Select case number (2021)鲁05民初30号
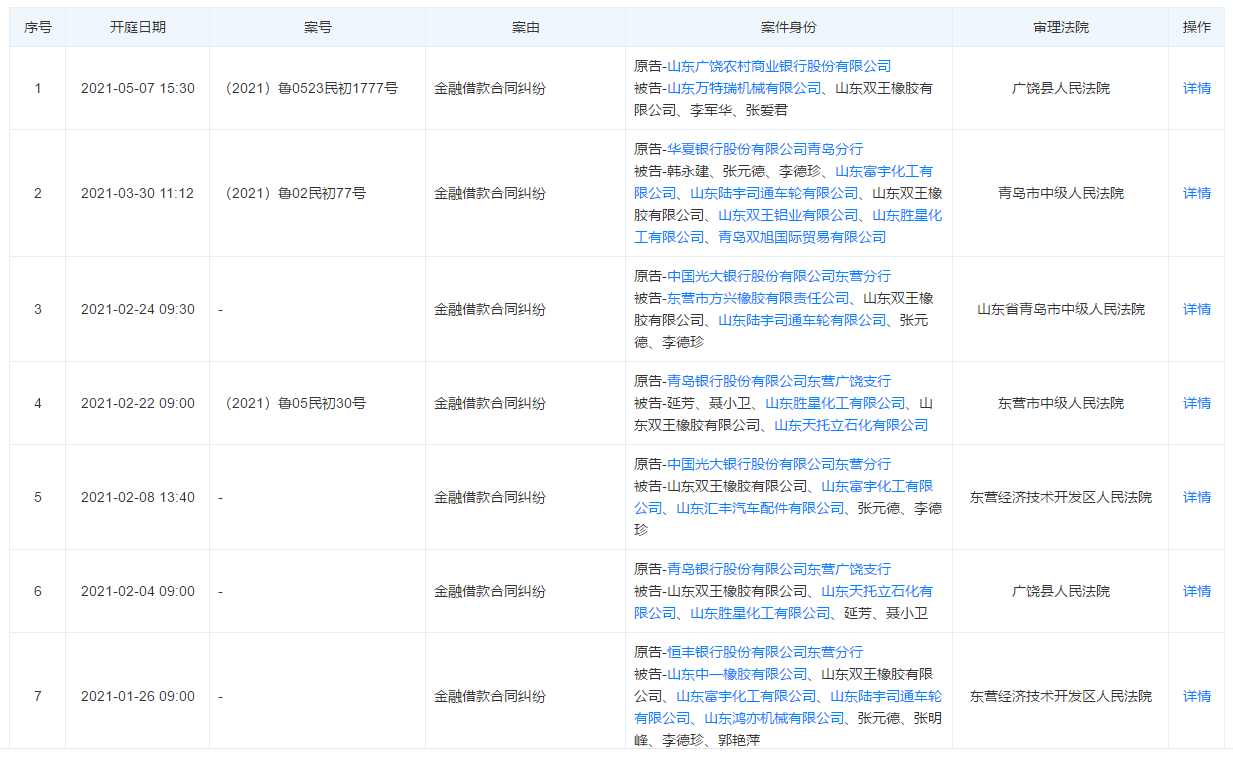The height and width of the screenshot is (759, 1233). pos(292,403)
